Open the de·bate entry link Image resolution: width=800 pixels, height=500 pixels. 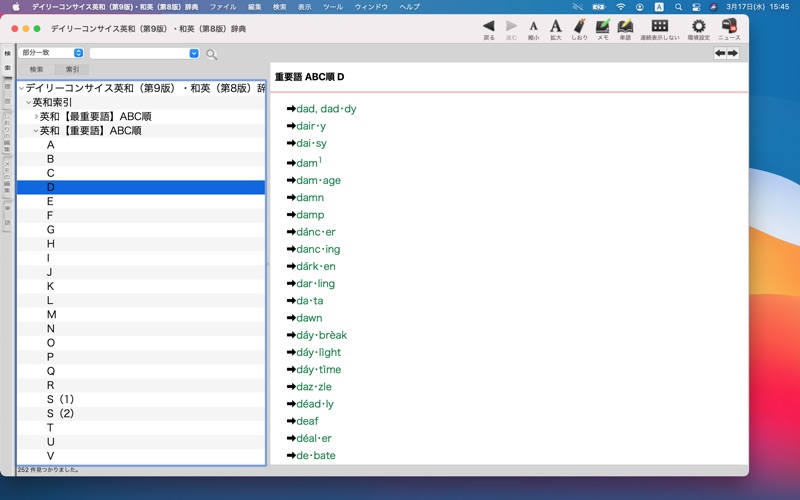pyautogui.click(x=316, y=456)
